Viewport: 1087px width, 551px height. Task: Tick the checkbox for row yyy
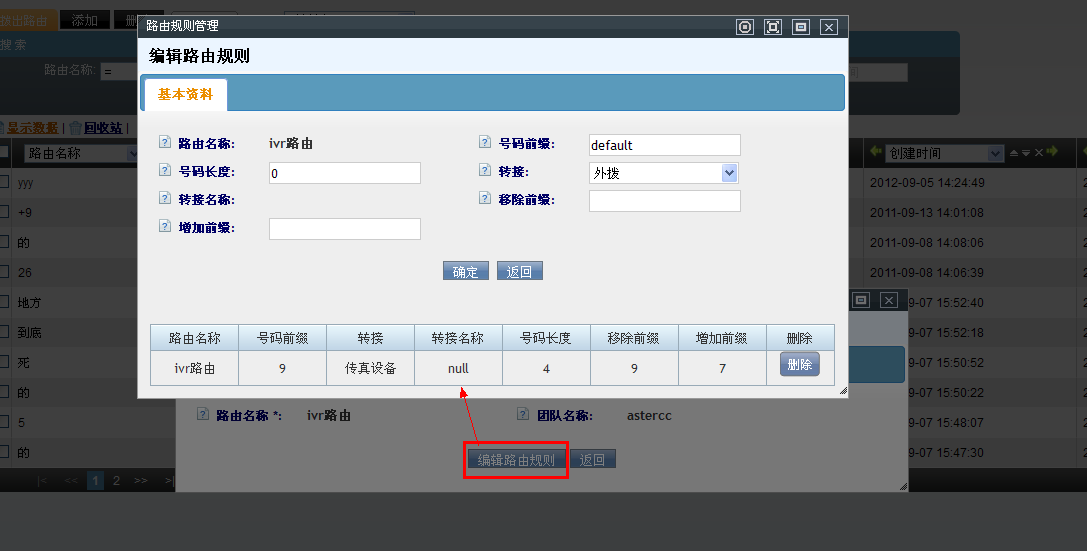coord(4,182)
